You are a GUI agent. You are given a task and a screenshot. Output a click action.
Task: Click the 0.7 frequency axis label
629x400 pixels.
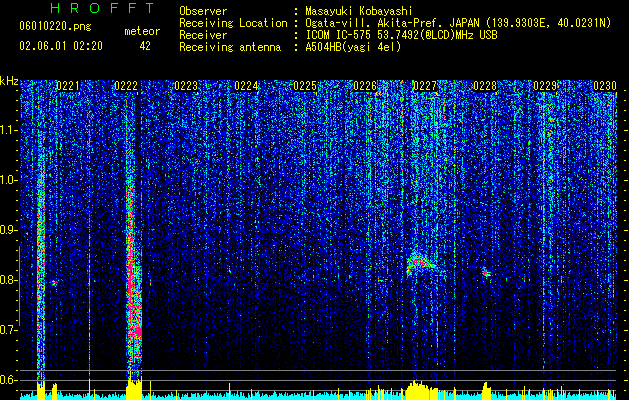pos(9,330)
